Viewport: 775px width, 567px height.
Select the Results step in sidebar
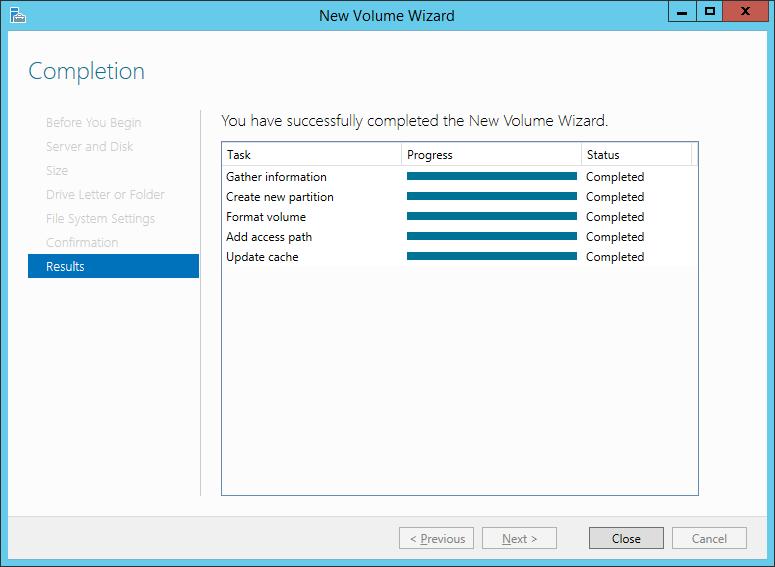point(114,266)
